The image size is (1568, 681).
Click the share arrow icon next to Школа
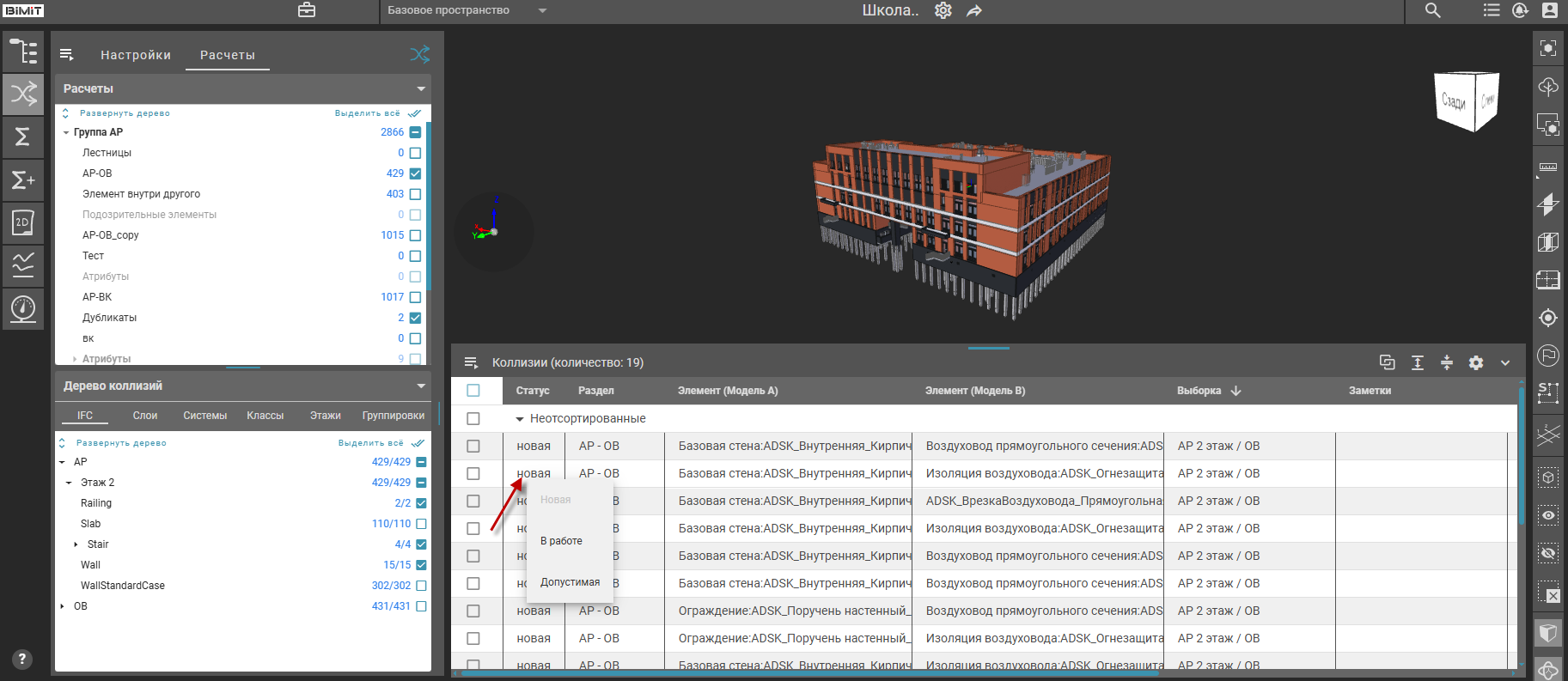click(974, 10)
